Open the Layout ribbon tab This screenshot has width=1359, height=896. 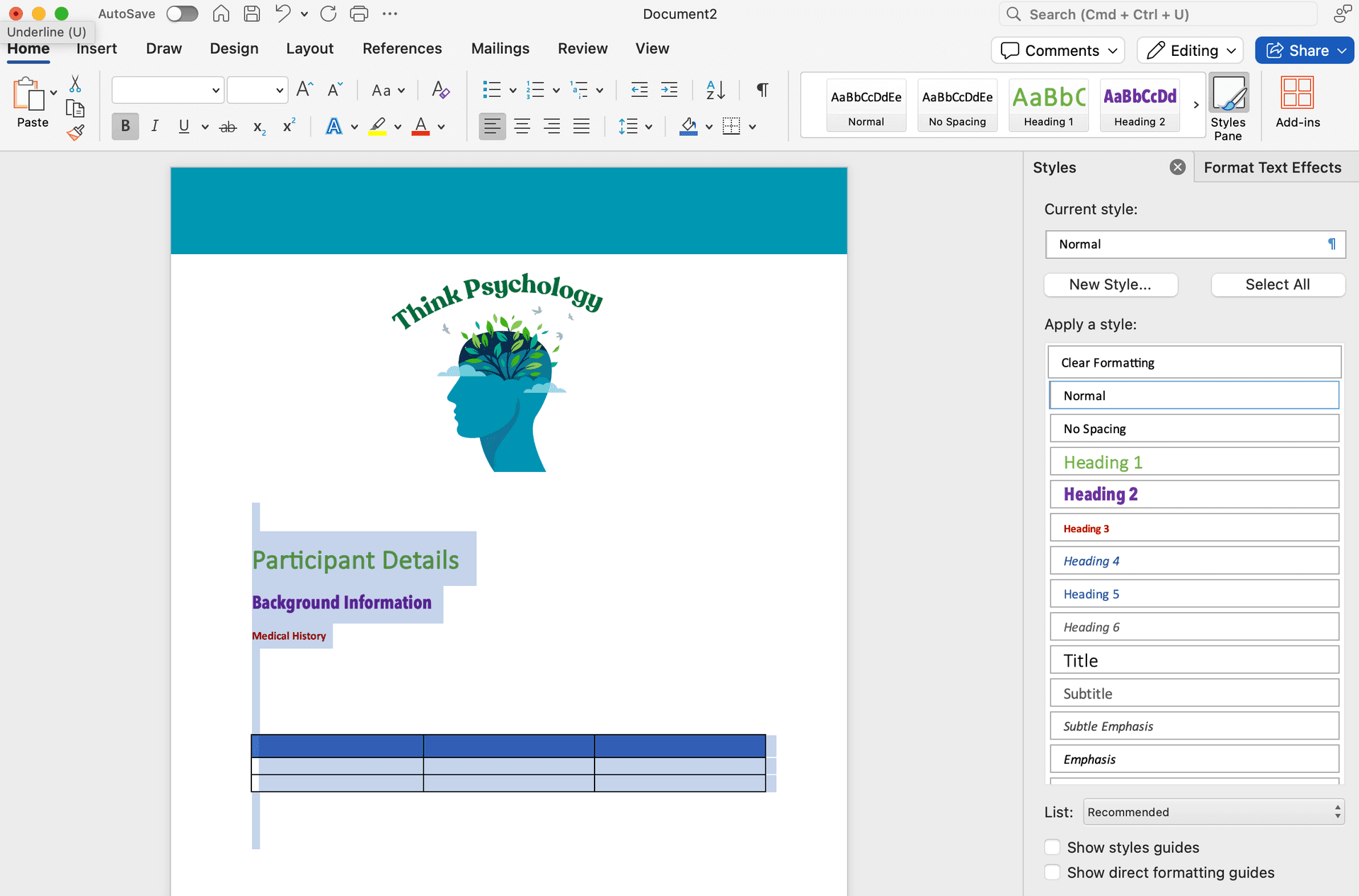point(309,48)
